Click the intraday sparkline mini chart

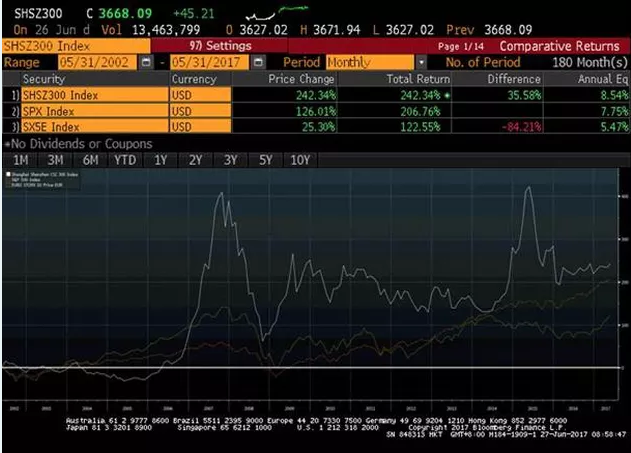tap(276, 13)
